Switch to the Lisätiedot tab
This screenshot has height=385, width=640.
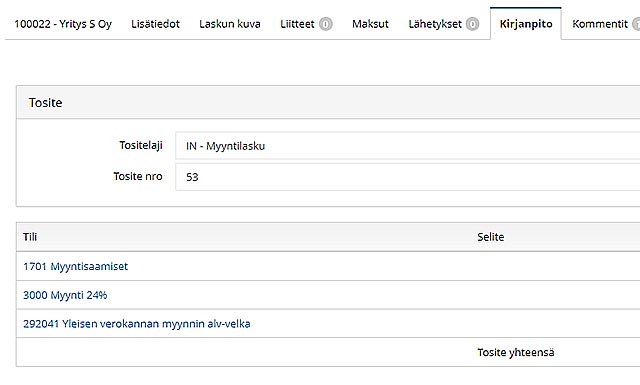[x=155, y=24]
